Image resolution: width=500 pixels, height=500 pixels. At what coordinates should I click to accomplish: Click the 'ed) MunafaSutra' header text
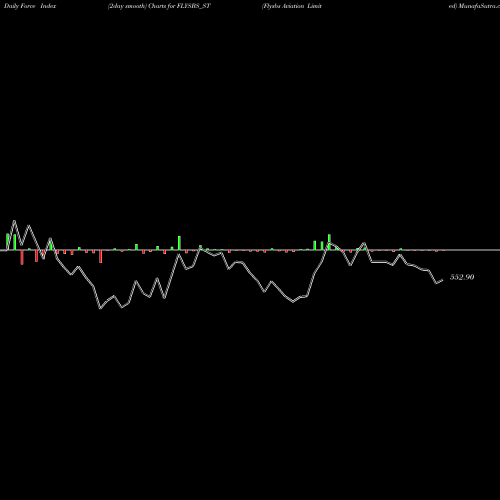(474, 6)
